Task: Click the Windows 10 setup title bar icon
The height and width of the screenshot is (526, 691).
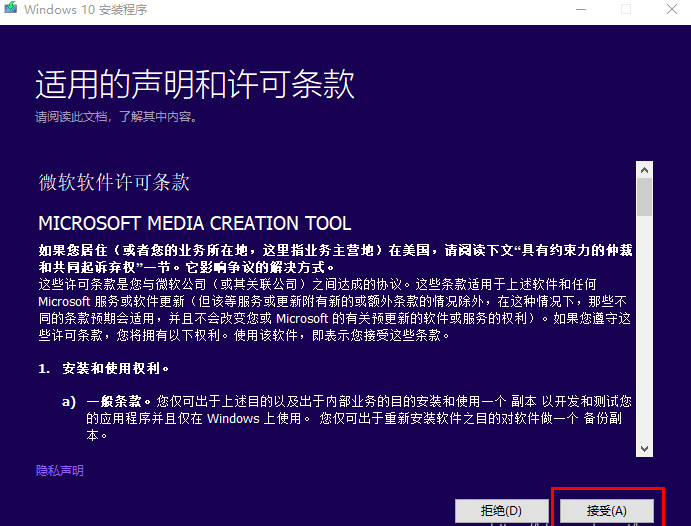Action: 11,8
